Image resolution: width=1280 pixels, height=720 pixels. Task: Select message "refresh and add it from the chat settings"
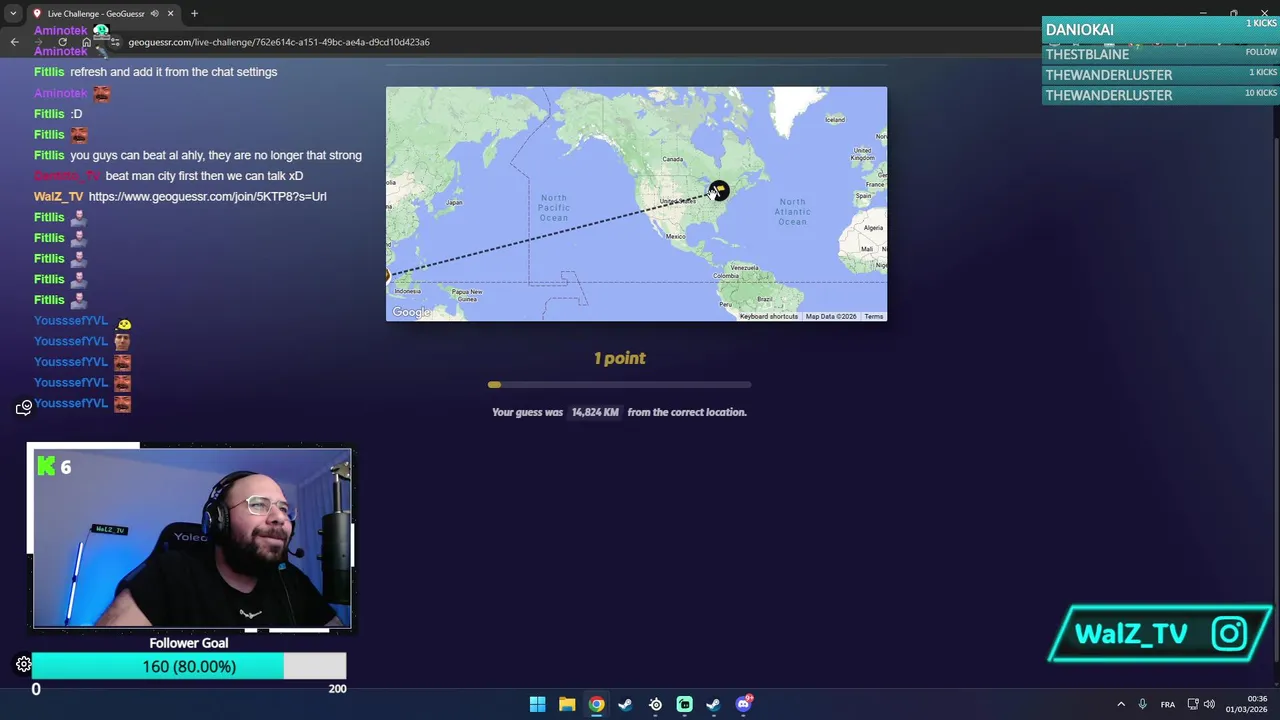(x=174, y=72)
